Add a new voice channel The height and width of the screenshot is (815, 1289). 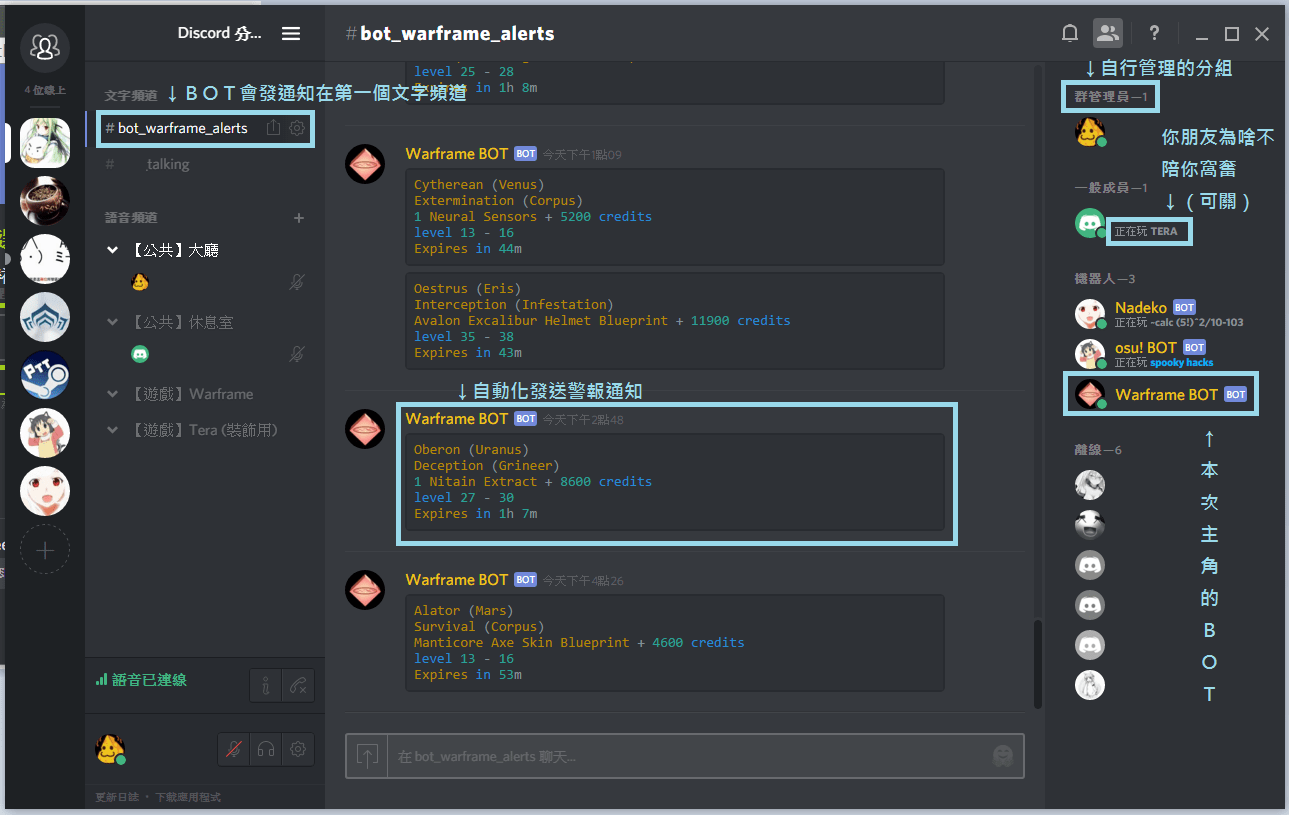pos(298,217)
